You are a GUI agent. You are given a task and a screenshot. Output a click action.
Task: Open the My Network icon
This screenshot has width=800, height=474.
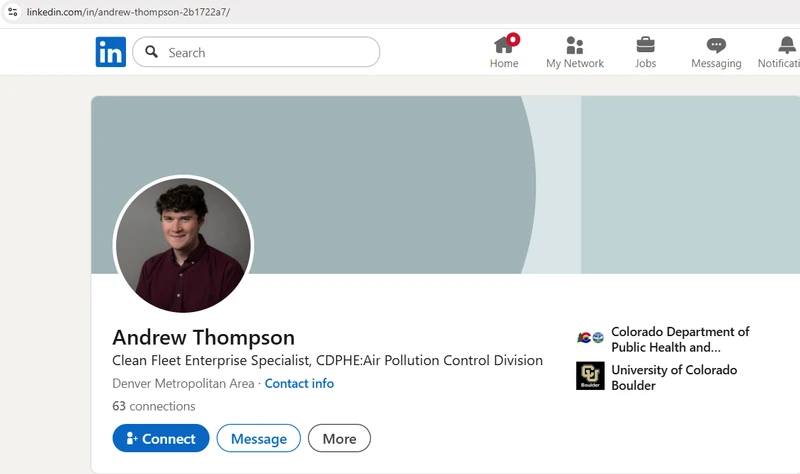[575, 45]
